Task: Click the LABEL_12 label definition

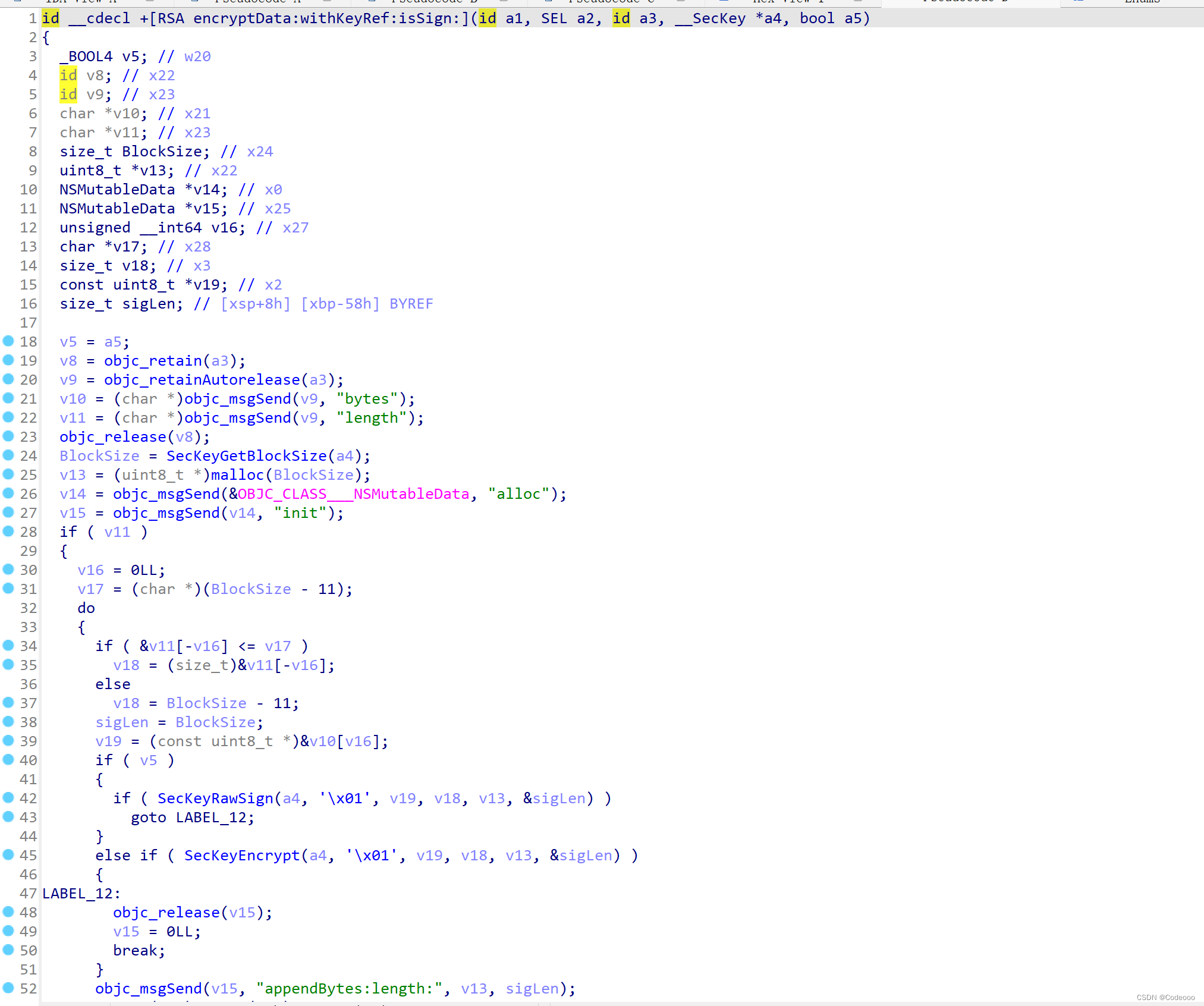Action: [x=77, y=894]
